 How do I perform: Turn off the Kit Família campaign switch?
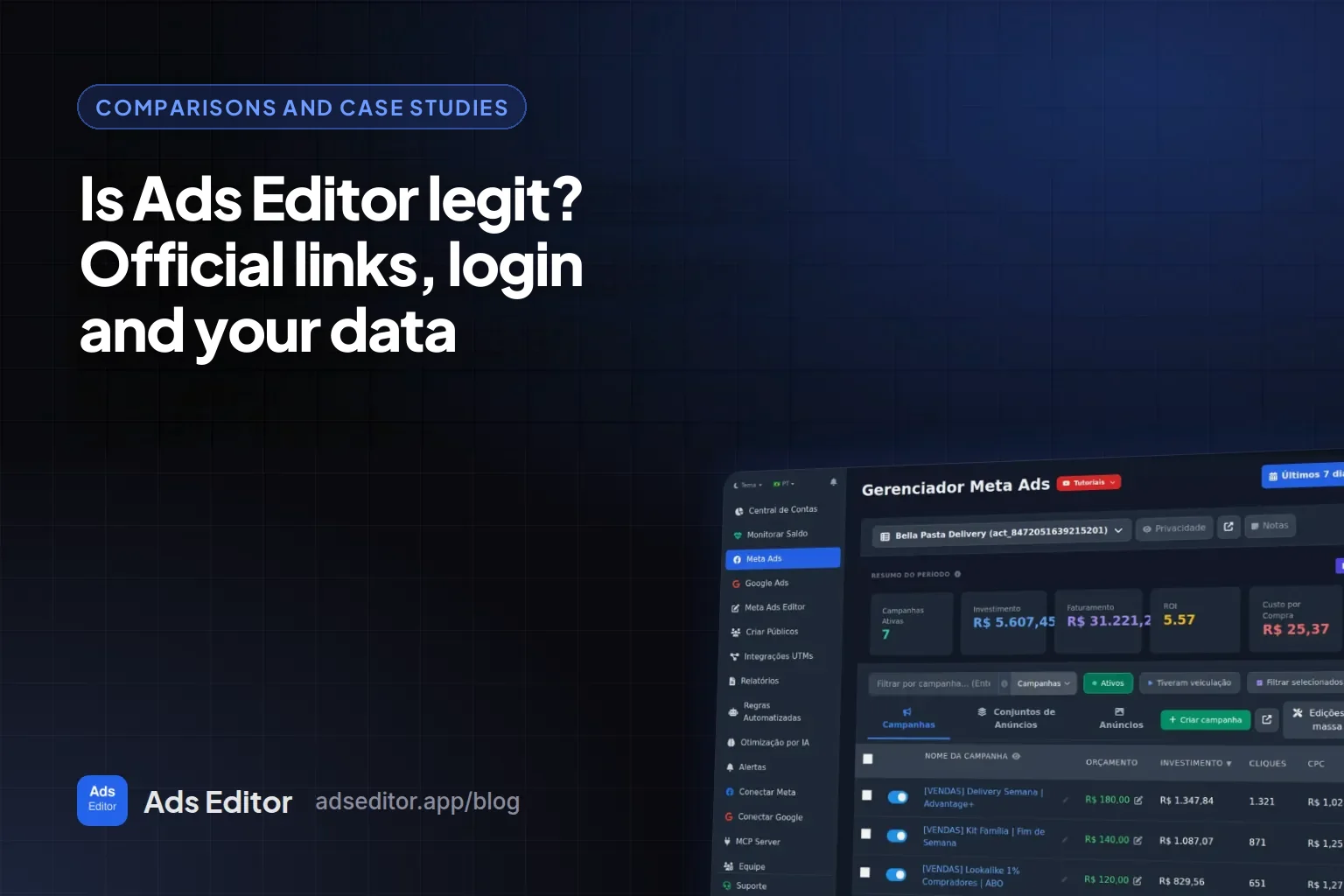[x=897, y=836]
